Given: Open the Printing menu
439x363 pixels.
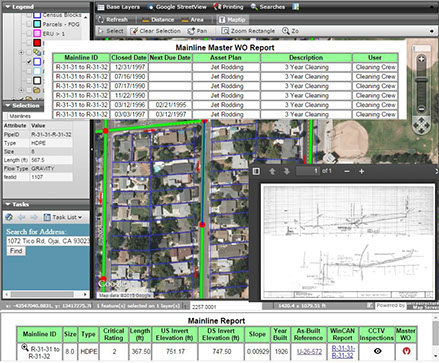Looking at the screenshot, I should coord(228,7).
